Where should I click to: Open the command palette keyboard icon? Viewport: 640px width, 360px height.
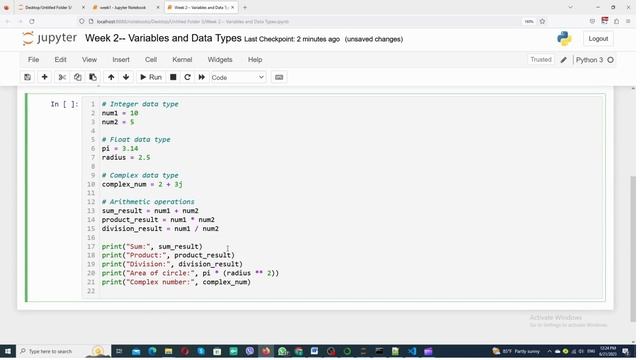coord(279,77)
